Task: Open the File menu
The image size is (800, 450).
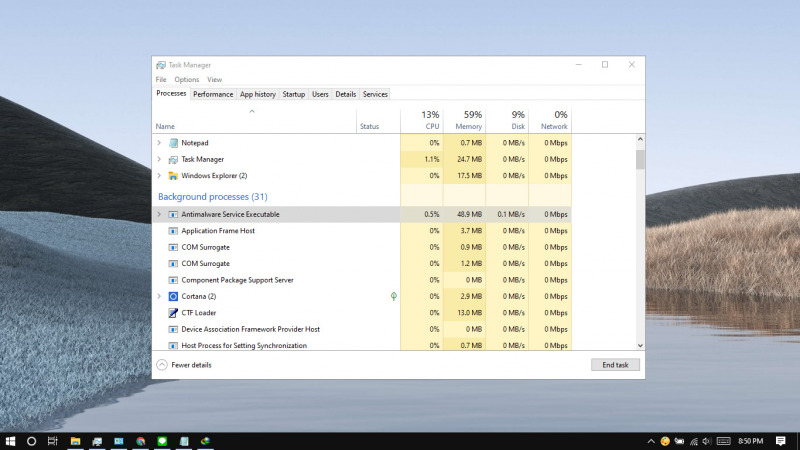Action: [x=161, y=80]
